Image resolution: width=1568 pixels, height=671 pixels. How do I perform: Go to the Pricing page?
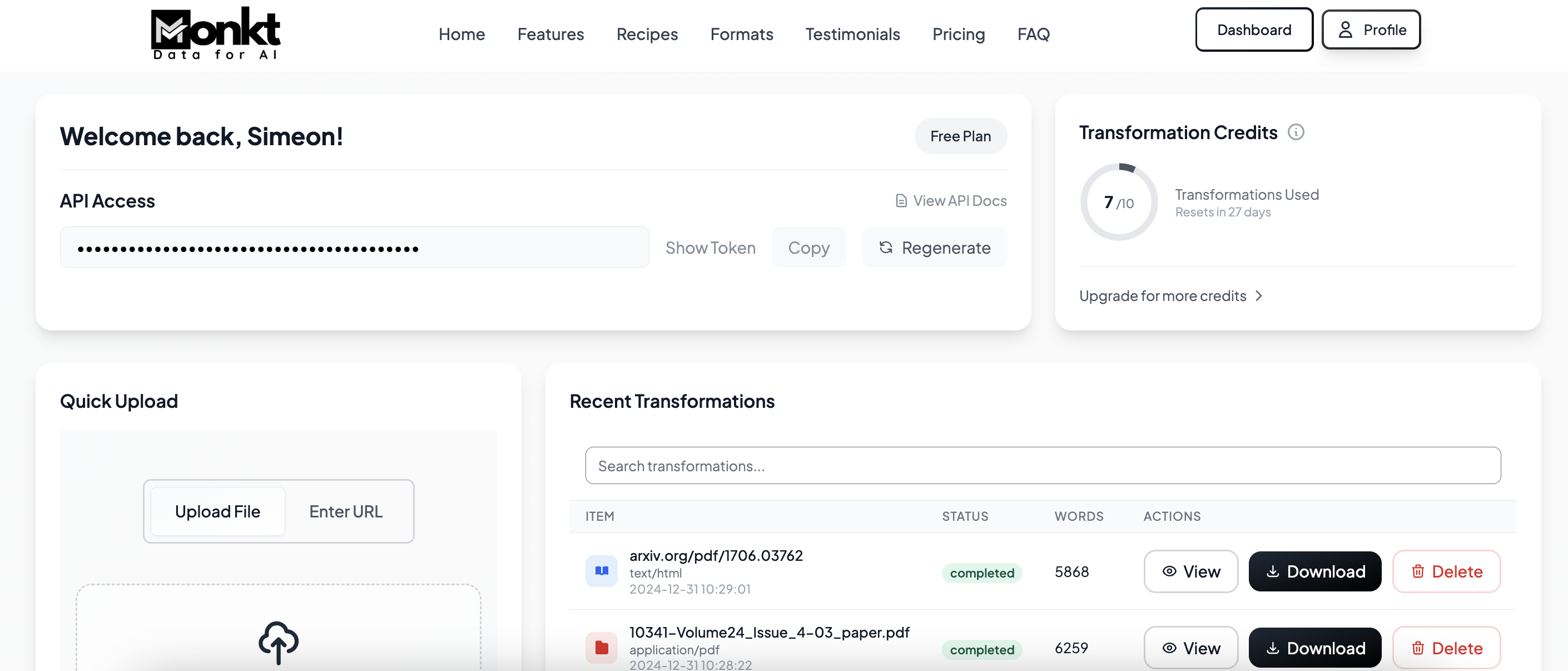[x=958, y=34]
